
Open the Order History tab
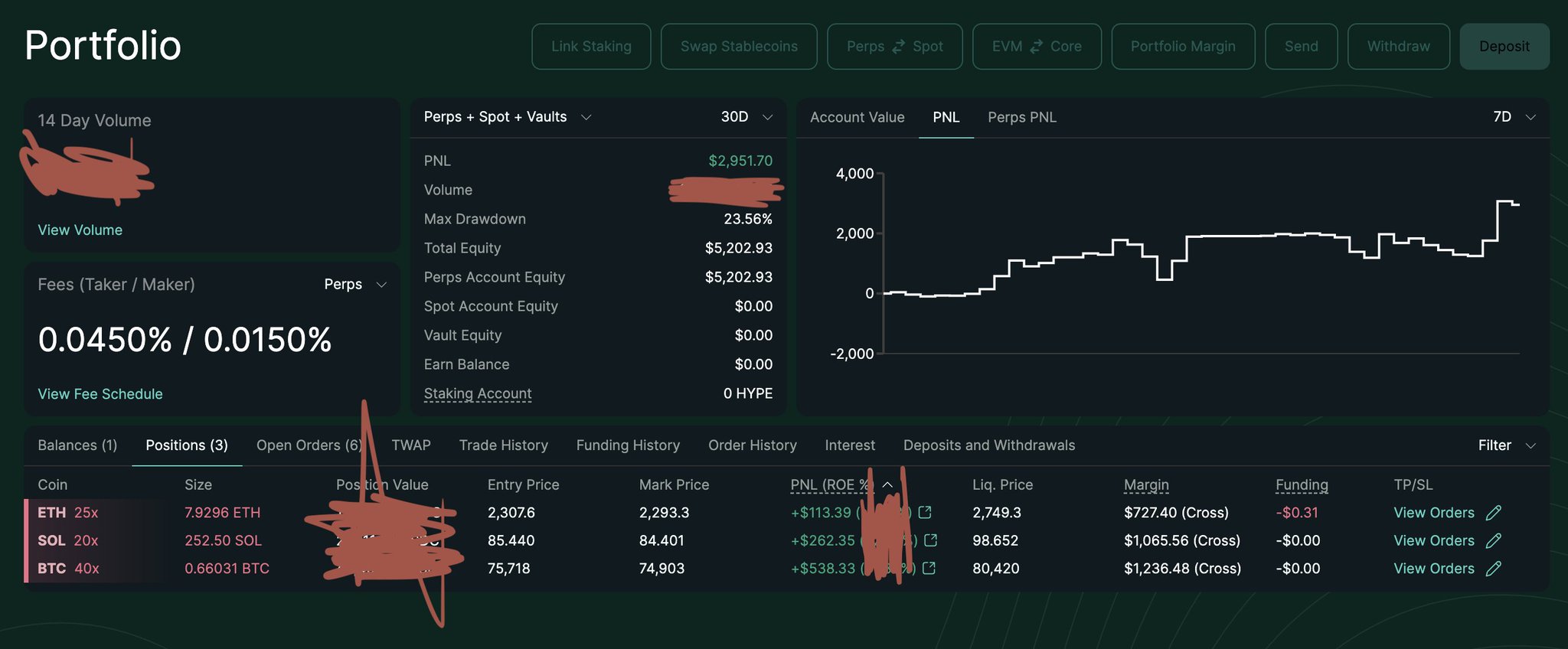753,445
